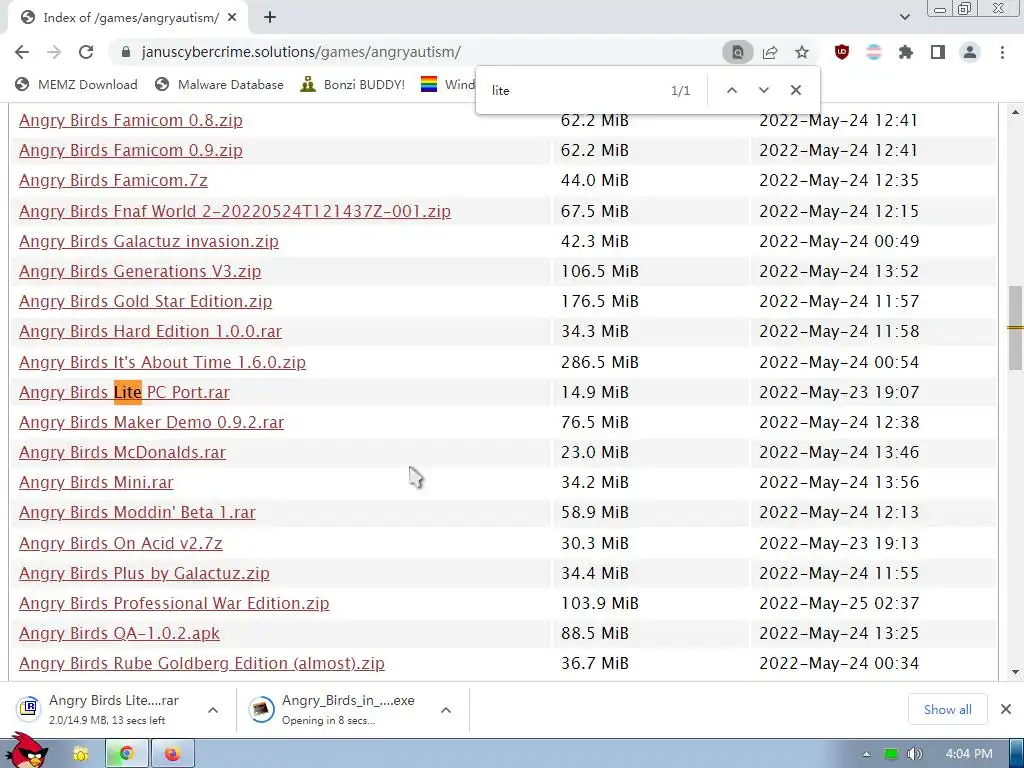This screenshot has width=1024, height=768.
Task: Download Angry Birds QA-1.0.2.apk
Action: [119, 633]
